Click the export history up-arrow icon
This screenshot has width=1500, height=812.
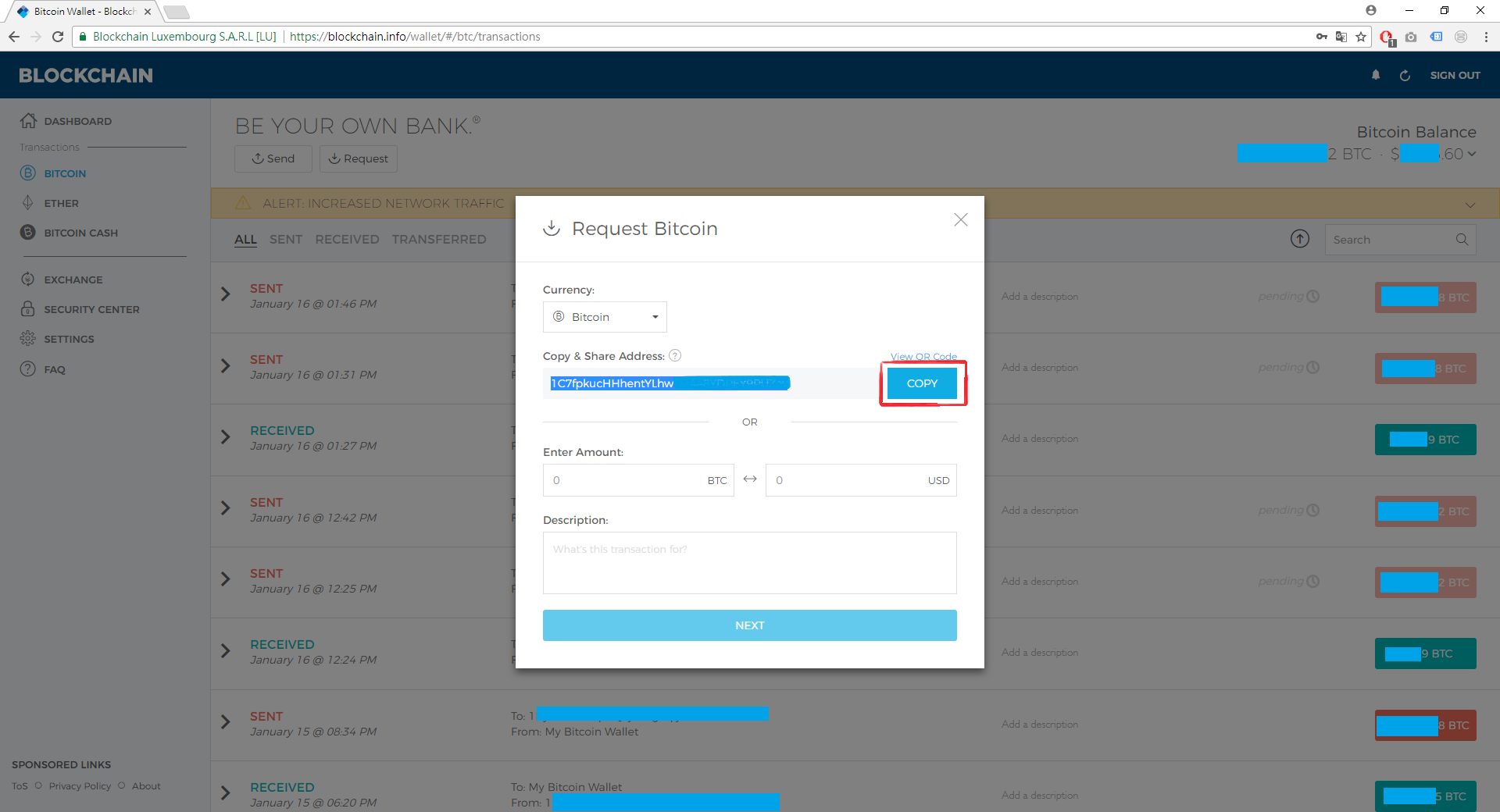pyautogui.click(x=1300, y=239)
